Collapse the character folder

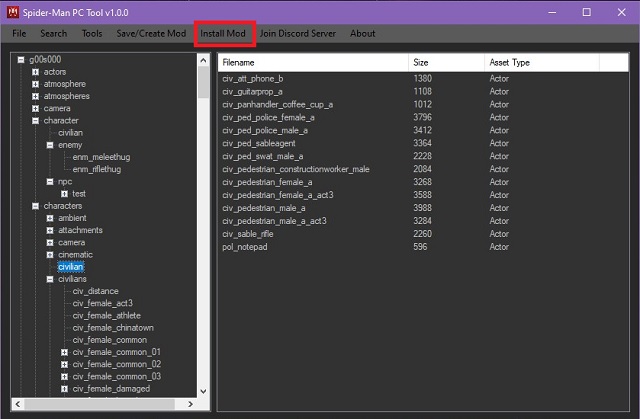point(36,121)
